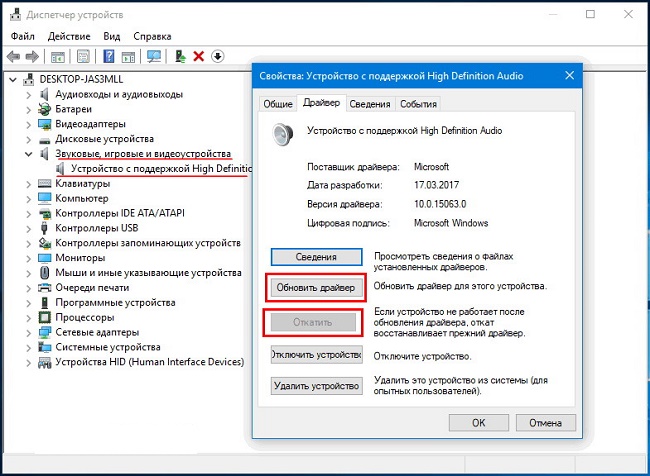Open the Действие menu
The image size is (650, 476).
69,36
